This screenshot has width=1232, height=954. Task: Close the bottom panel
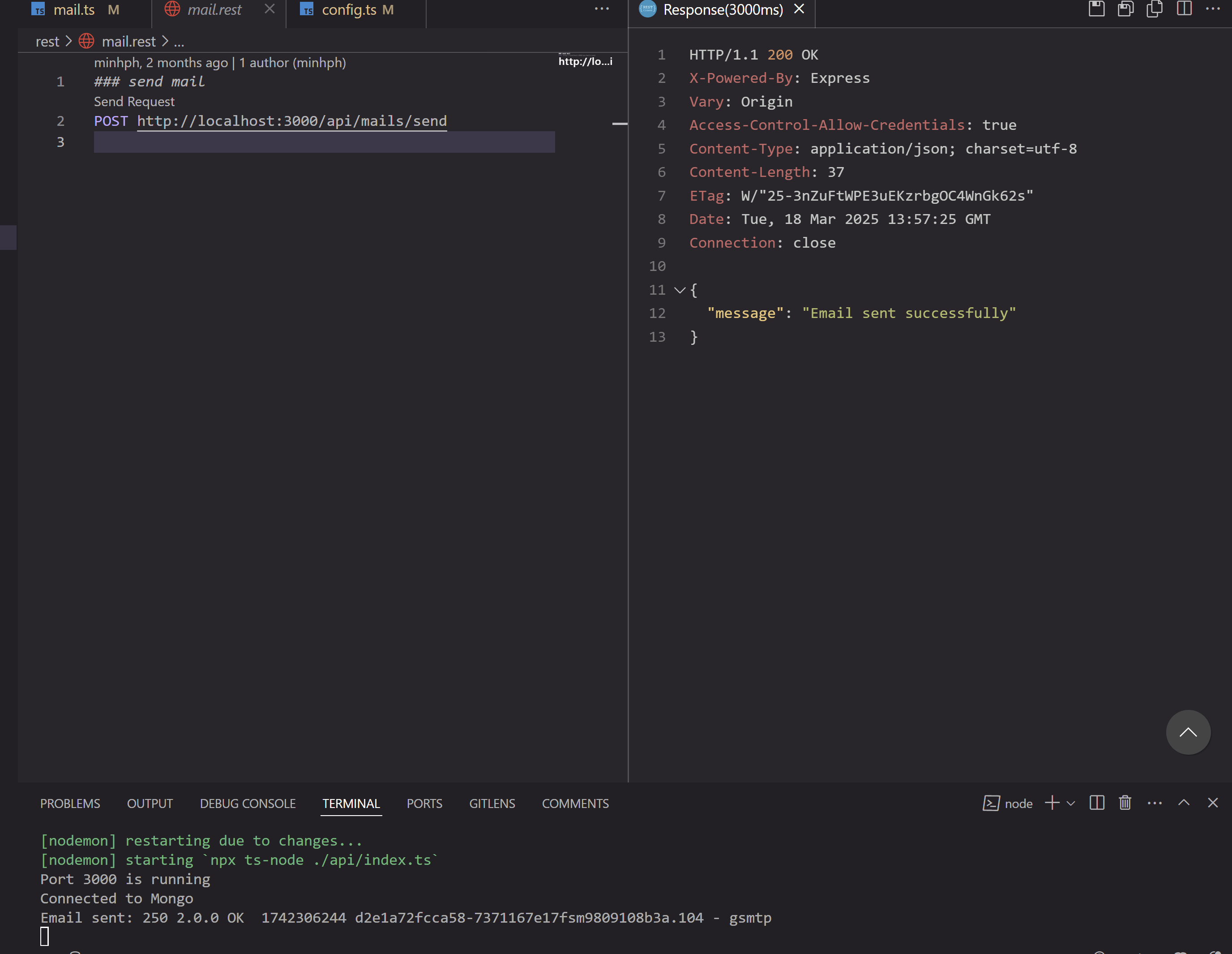(x=1213, y=803)
